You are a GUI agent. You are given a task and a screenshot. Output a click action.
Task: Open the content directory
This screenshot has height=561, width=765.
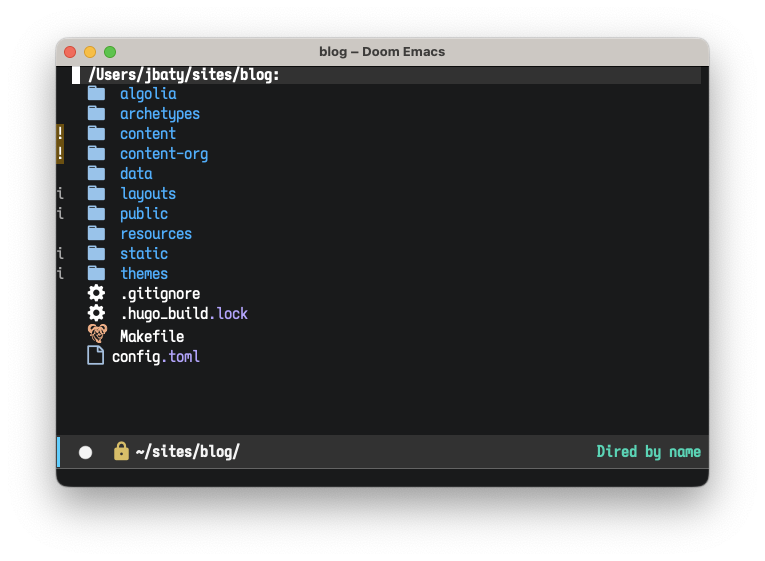(148, 134)
